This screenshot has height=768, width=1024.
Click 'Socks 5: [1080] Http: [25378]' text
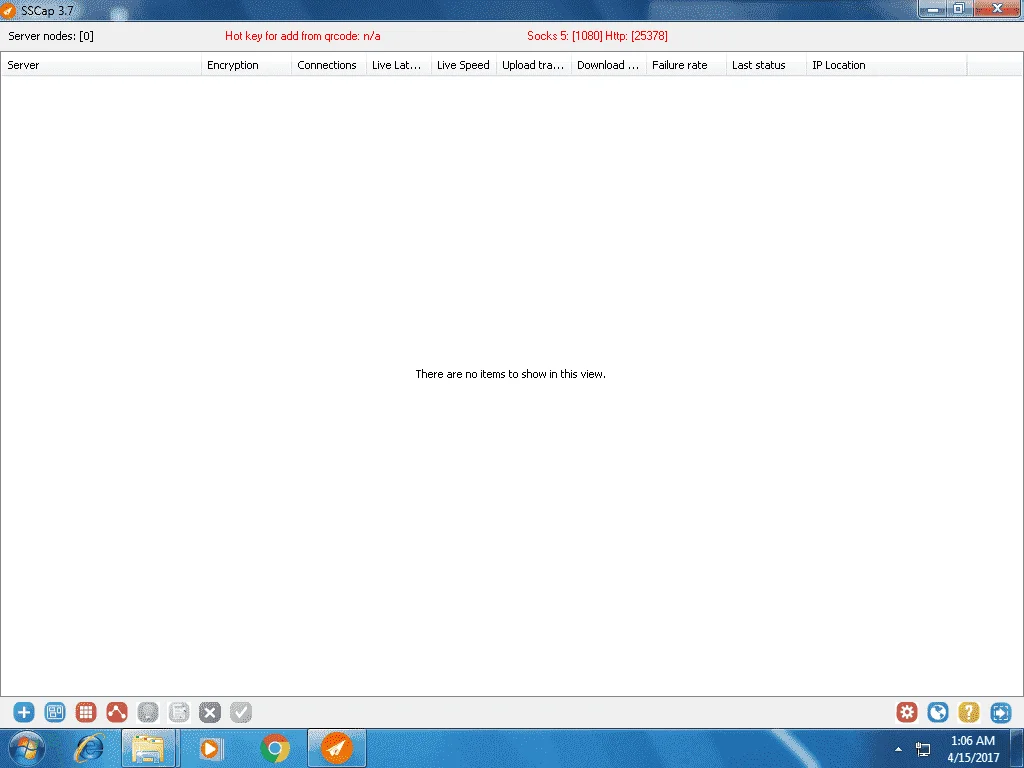(597, 36)
